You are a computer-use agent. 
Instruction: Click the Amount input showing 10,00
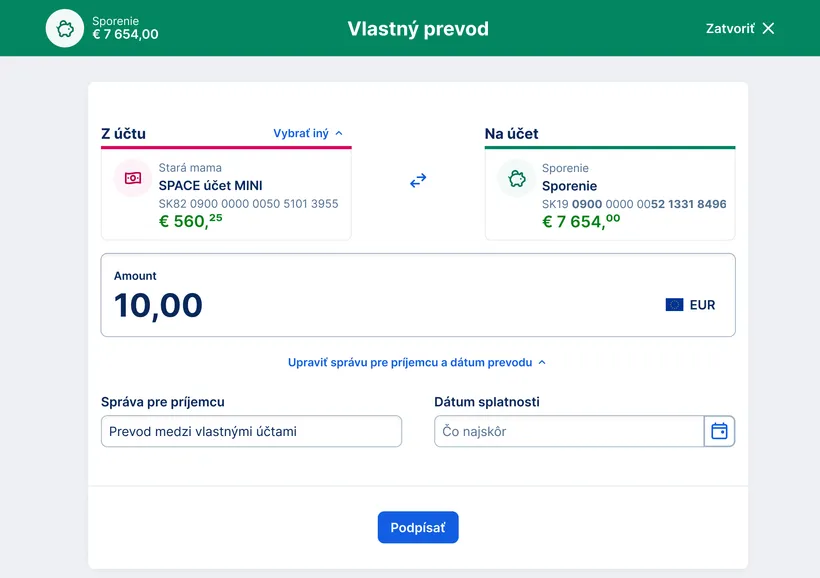tap(158, 305)
